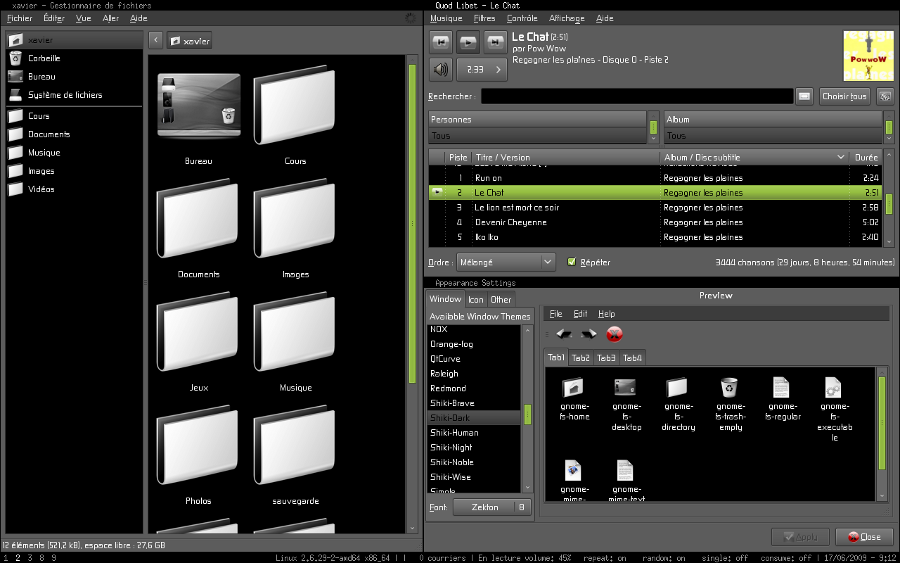Skip to next track in Quod Libet
Viewport: 900px width, 563px height.
495,42
